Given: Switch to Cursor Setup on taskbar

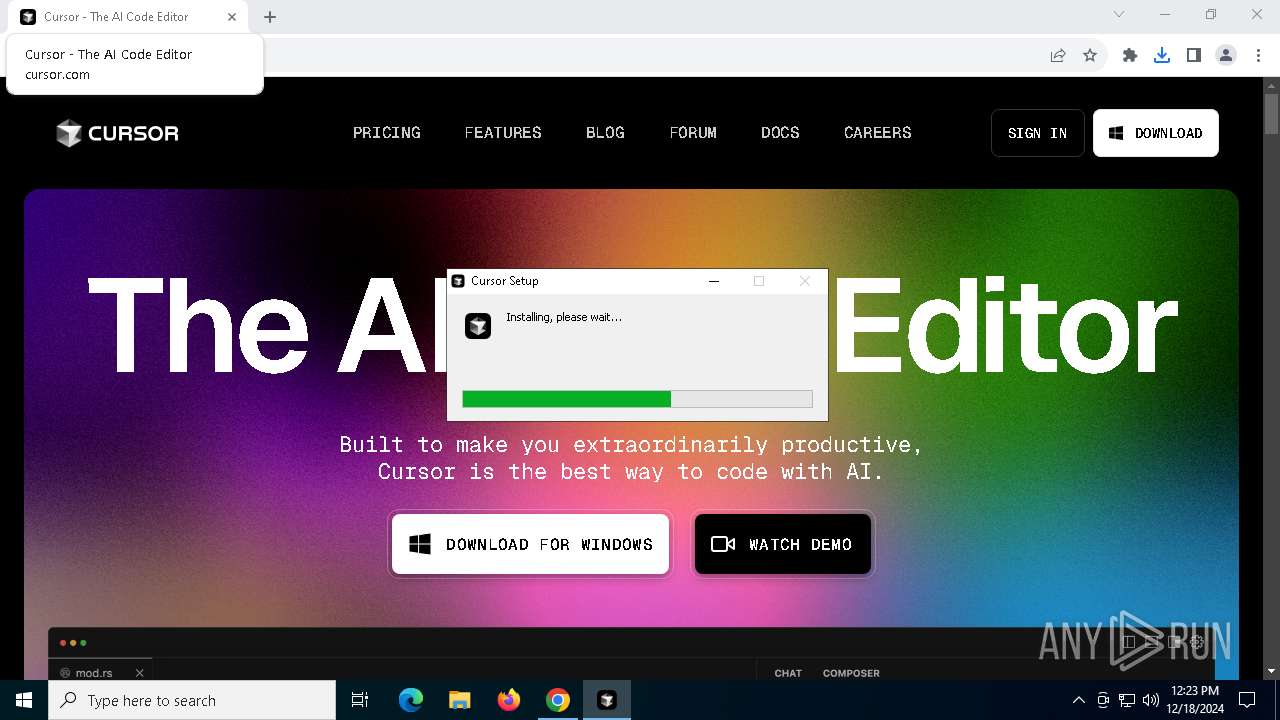Looking at the screenshot, I should [x=607, y=700].
